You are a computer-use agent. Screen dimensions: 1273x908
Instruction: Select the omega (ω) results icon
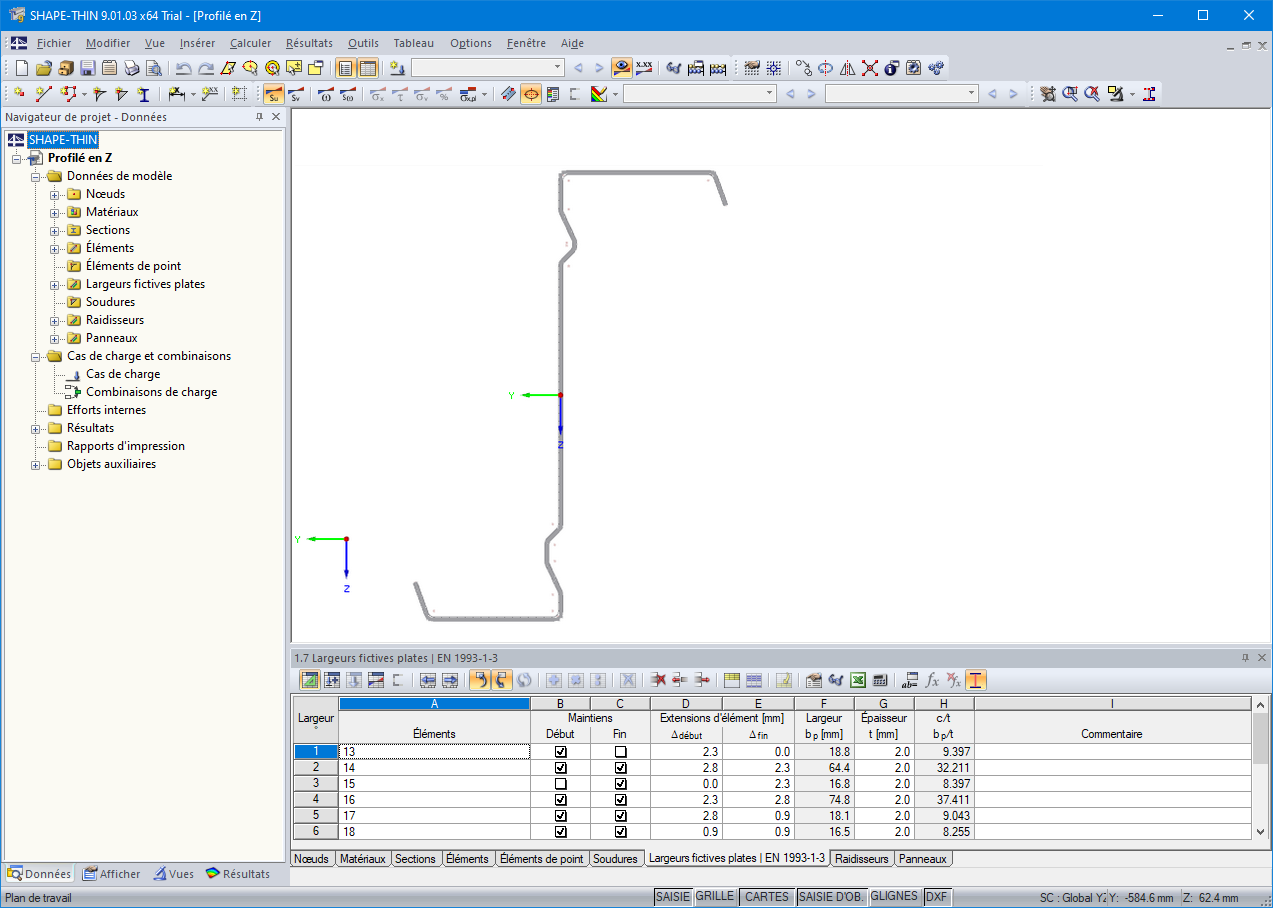325,95
